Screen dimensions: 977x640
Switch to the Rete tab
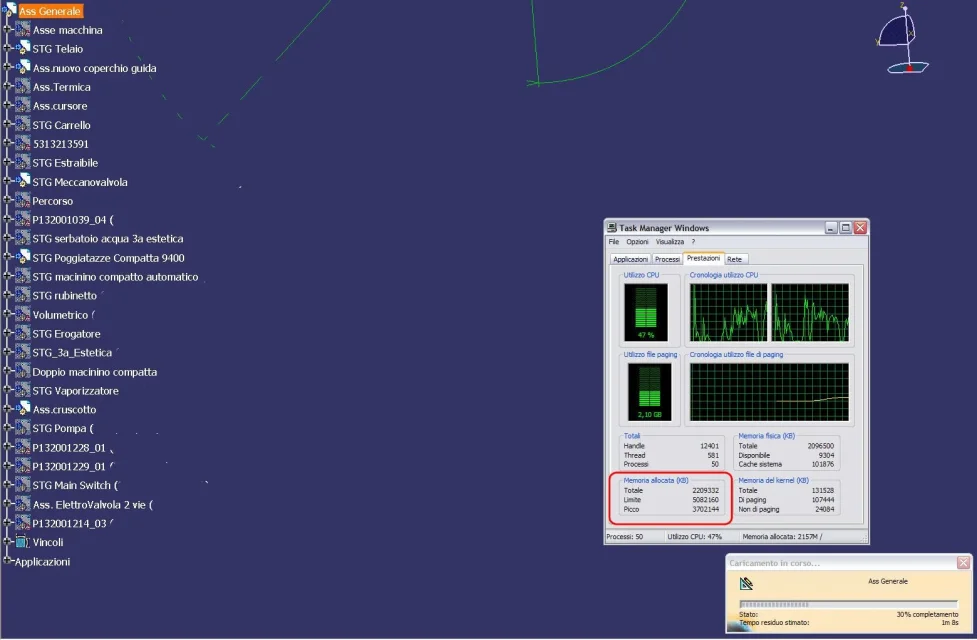(735, 259)
